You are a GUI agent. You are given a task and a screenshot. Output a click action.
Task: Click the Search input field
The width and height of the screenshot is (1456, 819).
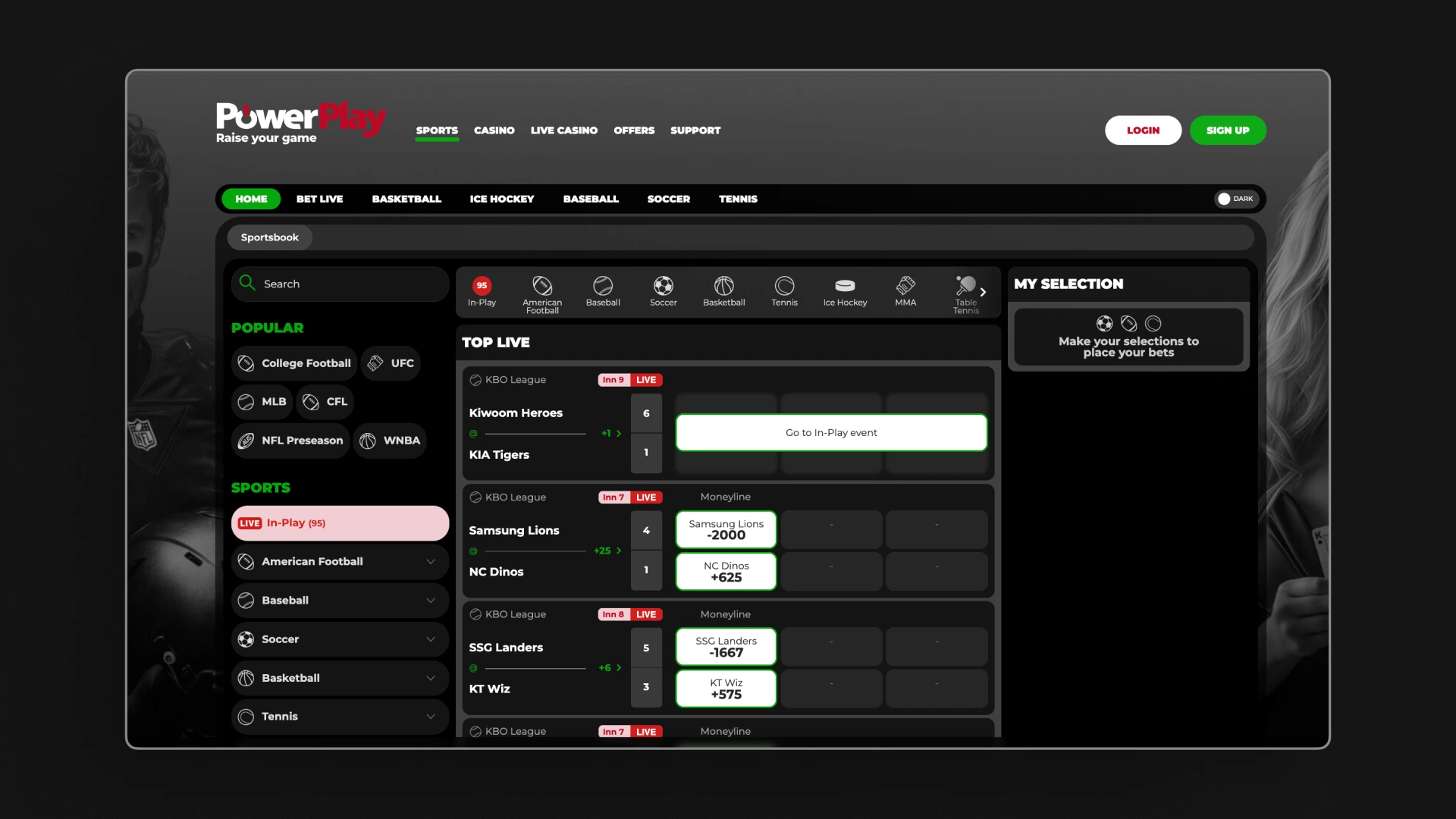[x=340, y=284]
